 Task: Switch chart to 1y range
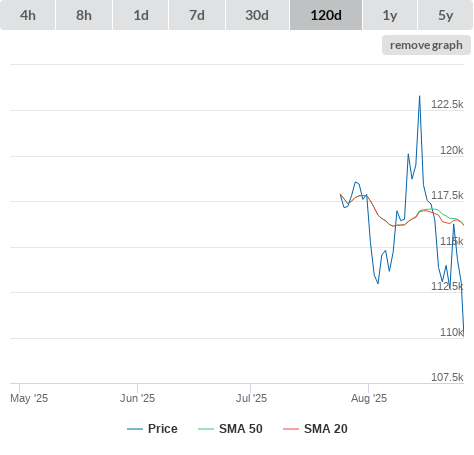[x=390, y=15]
